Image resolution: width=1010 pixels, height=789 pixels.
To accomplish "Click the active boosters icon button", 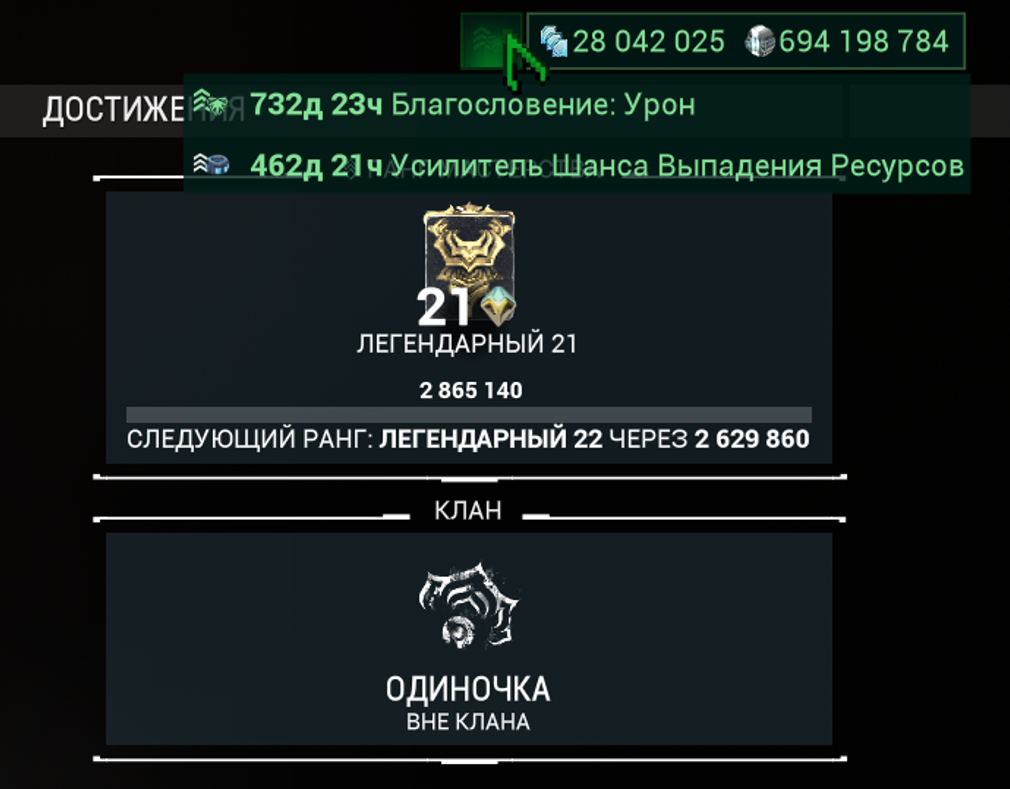I will pos(491,41).
